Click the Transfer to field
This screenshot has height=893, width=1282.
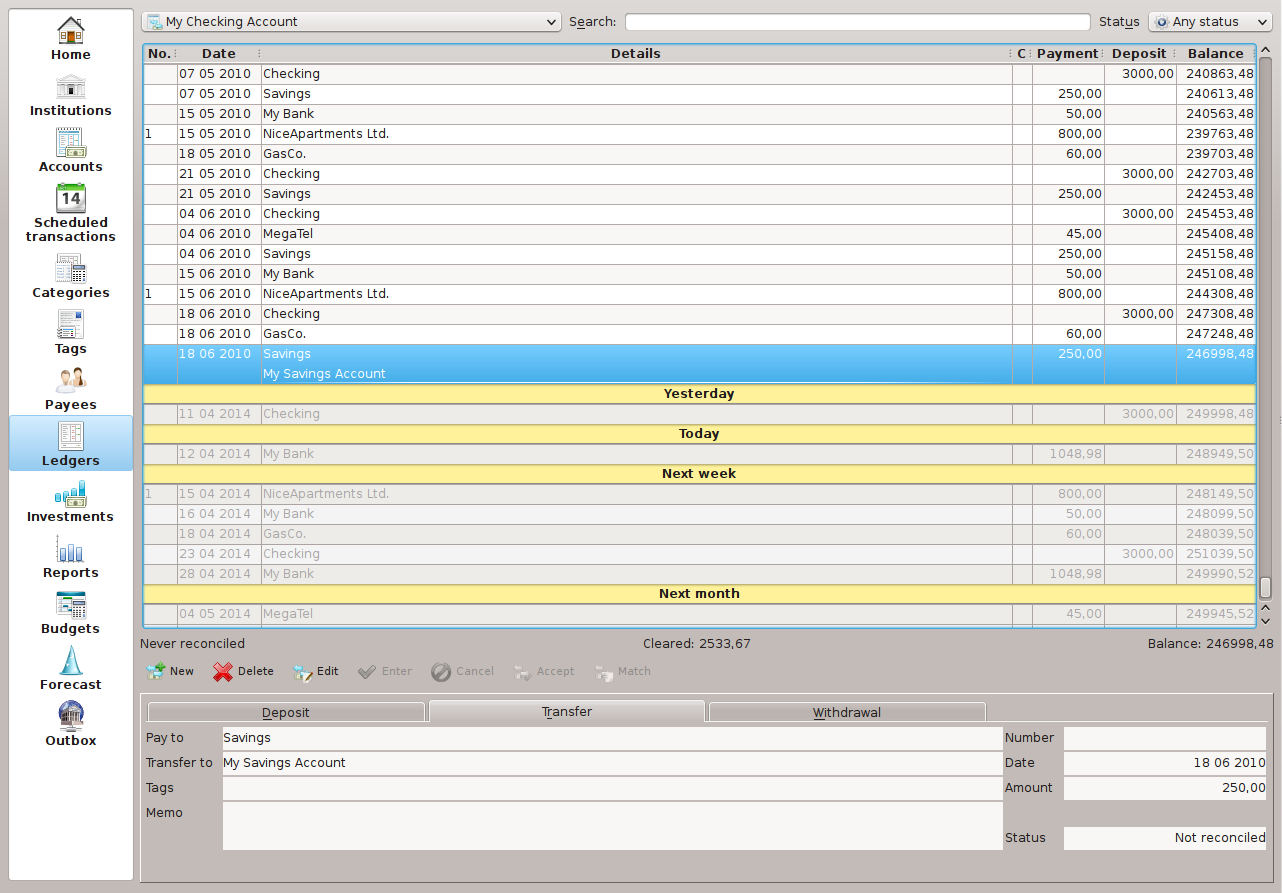coord(612,763)
